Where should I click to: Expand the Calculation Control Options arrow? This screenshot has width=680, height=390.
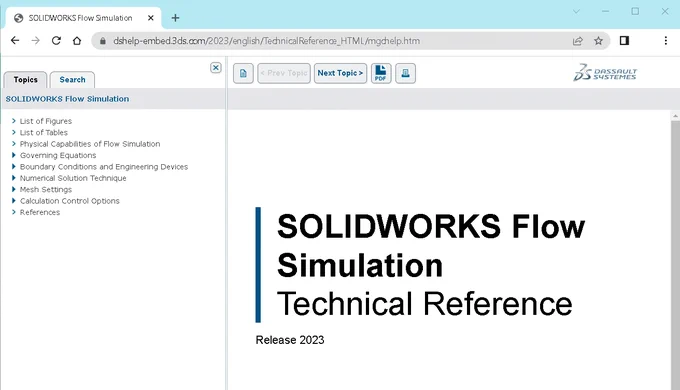[x=14, y=201]
